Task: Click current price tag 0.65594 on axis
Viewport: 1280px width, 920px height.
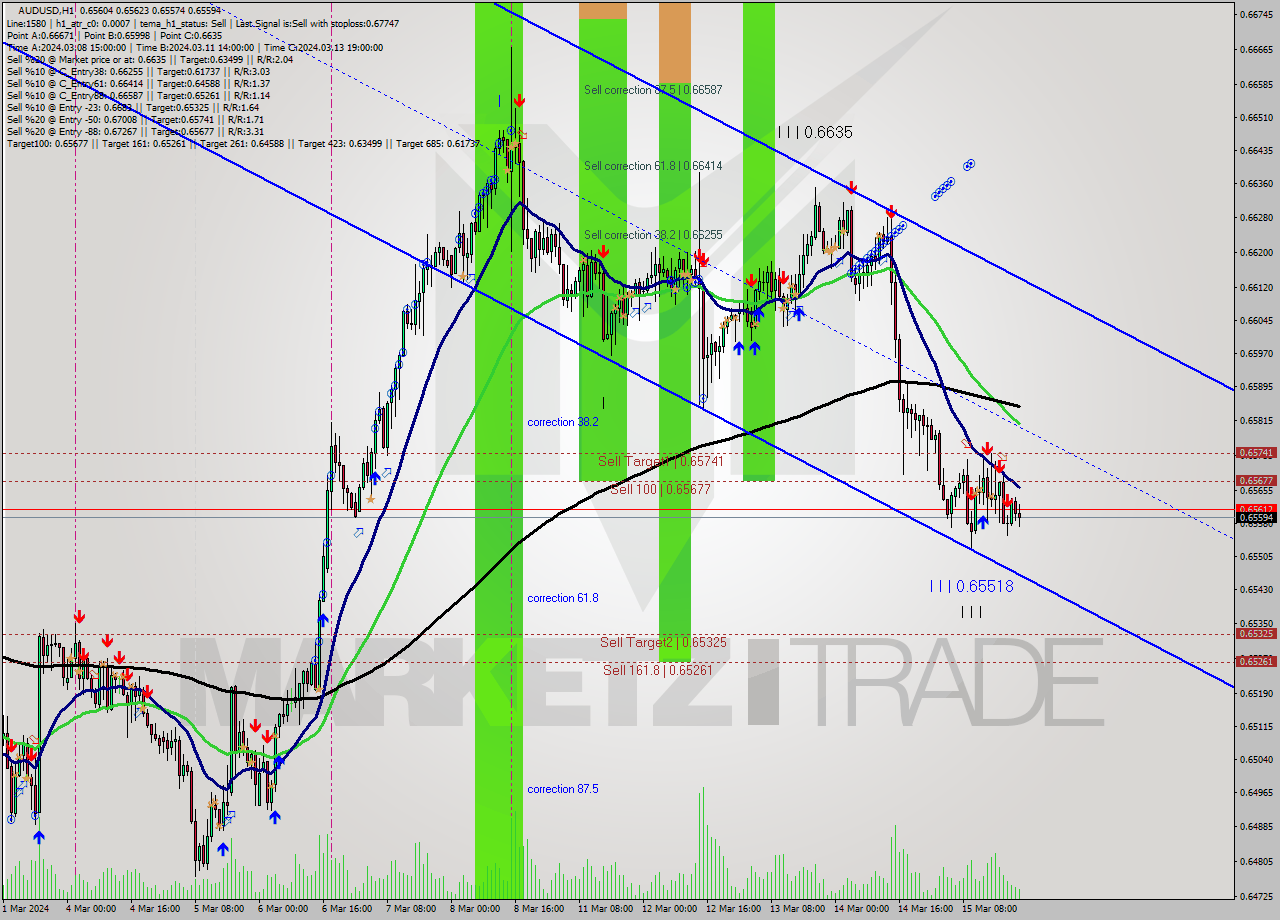Action: [x=1257, y=518]
